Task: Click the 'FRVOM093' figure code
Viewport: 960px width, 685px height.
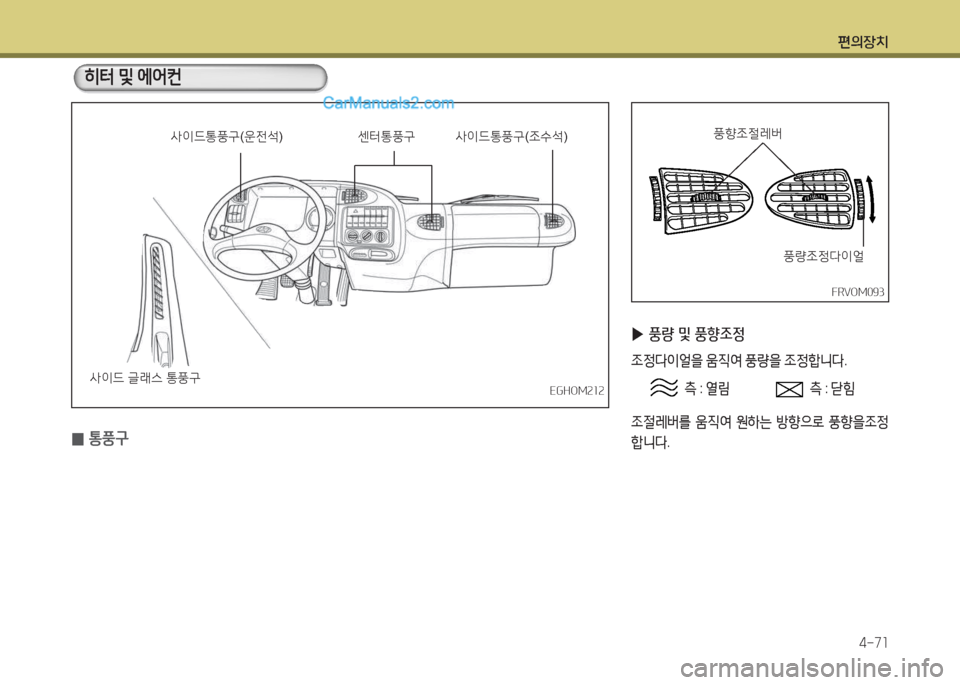Action: pos(858,292)
